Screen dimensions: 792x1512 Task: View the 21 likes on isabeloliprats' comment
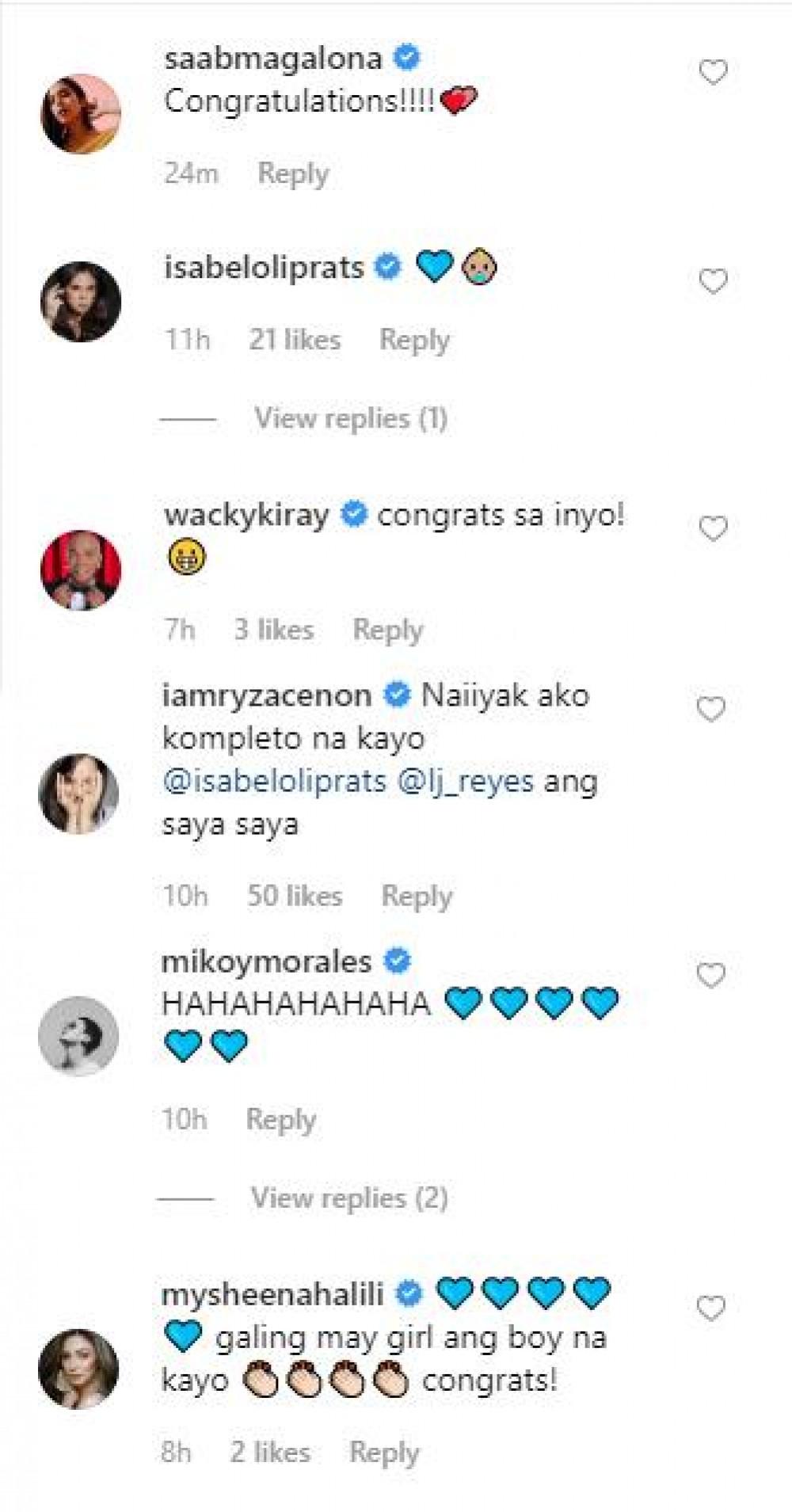tap(295, 340)
